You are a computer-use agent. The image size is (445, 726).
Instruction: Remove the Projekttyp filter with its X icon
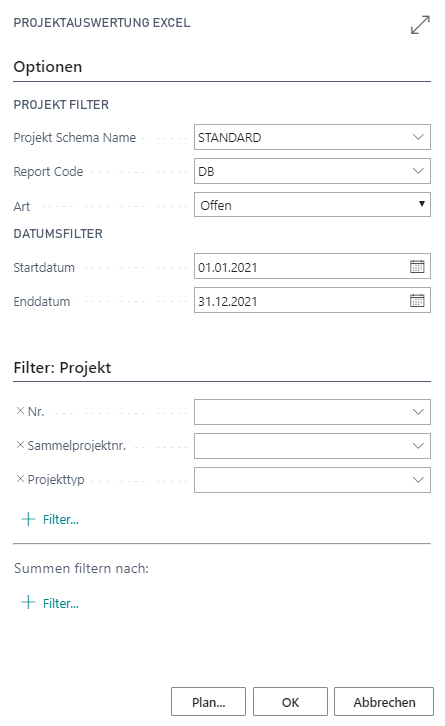click(x=20, y=479)
